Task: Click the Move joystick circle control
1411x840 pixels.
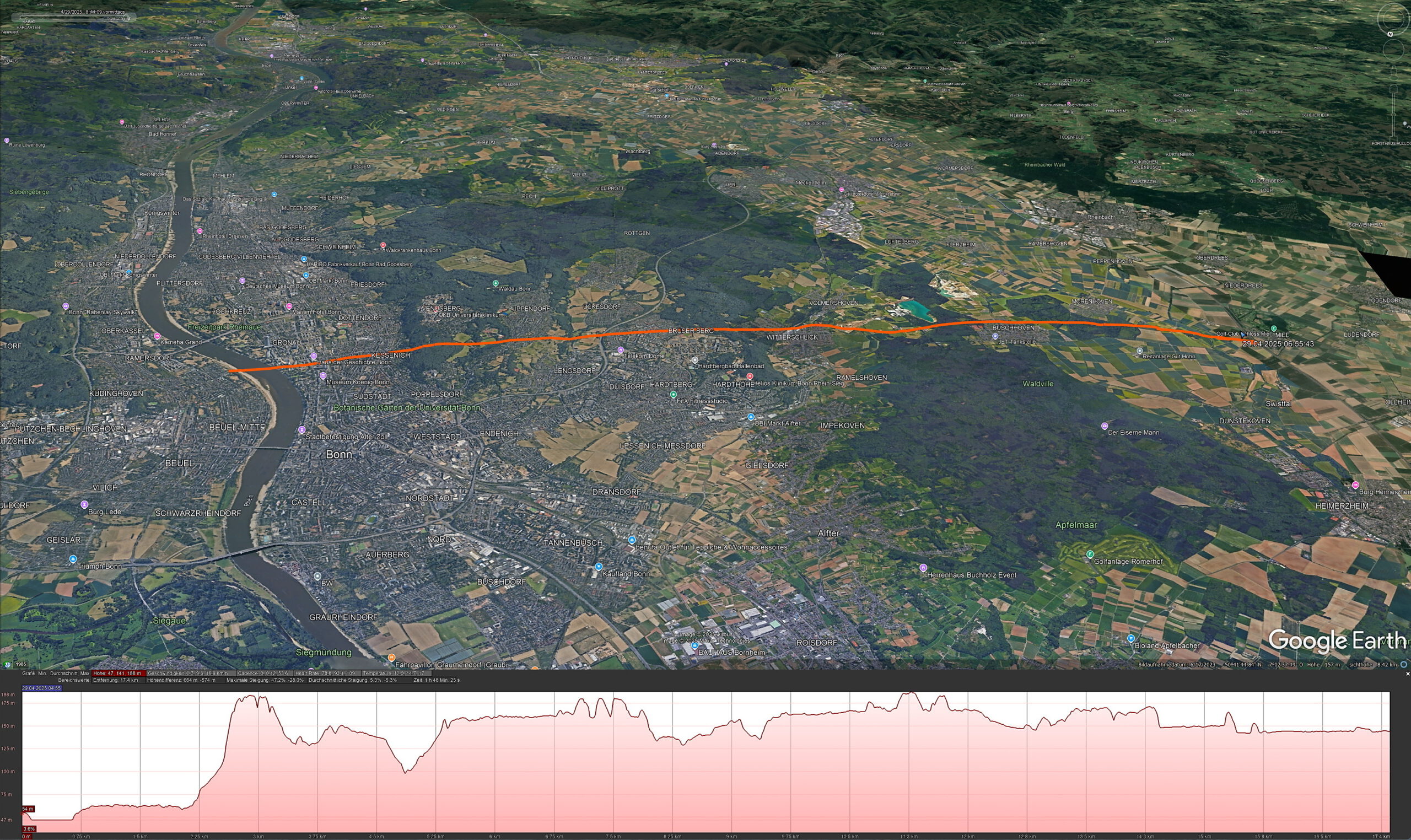Action: [x=1393, y=50]
